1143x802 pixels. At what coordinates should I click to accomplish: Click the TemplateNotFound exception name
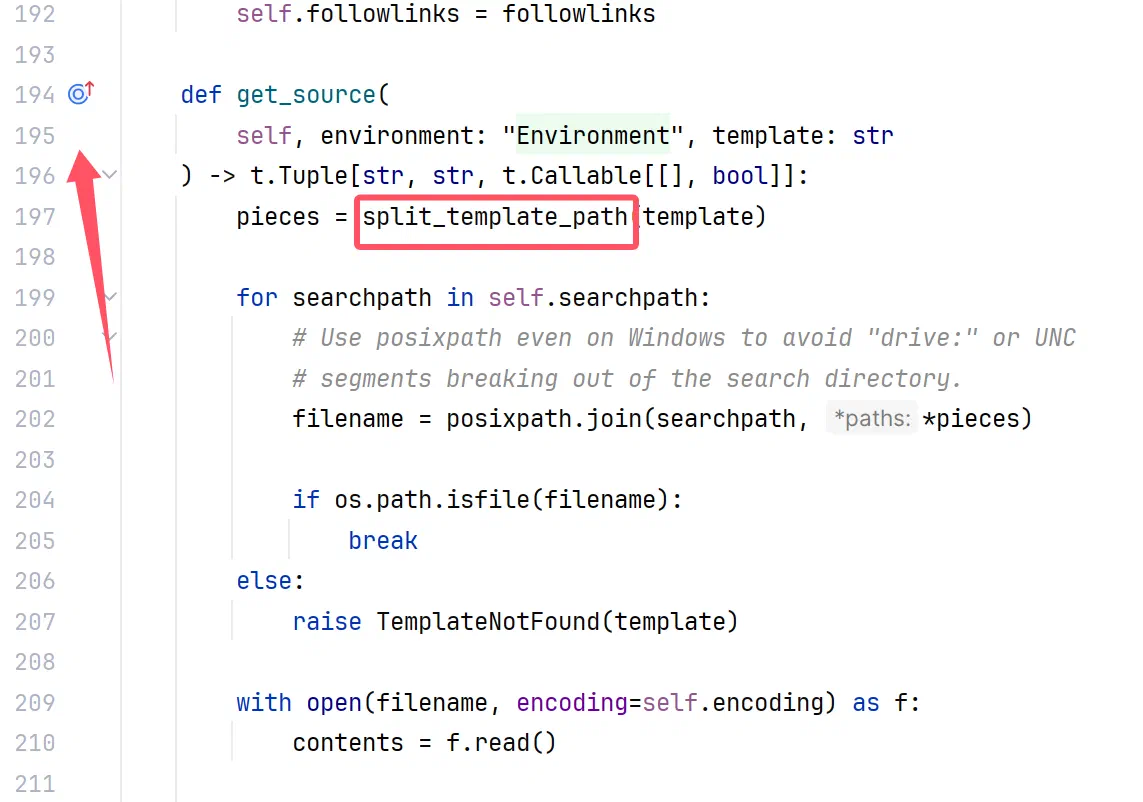click(x=488, y=622)
